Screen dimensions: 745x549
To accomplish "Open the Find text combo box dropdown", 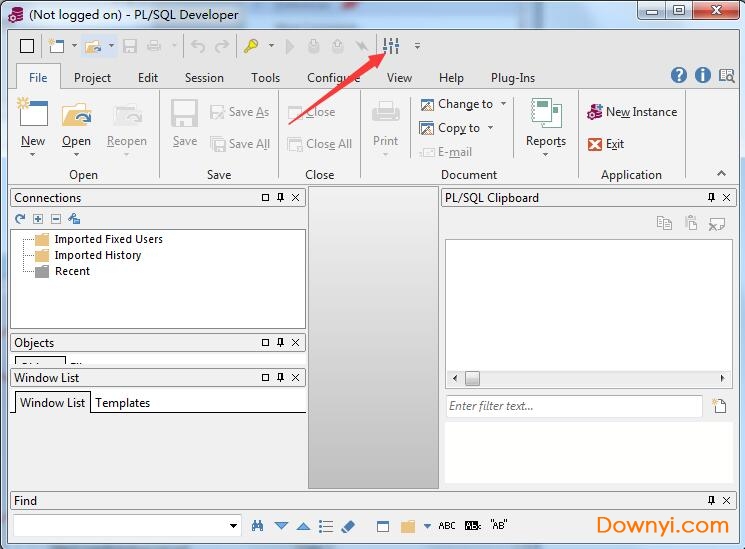I will pos(234,526).
